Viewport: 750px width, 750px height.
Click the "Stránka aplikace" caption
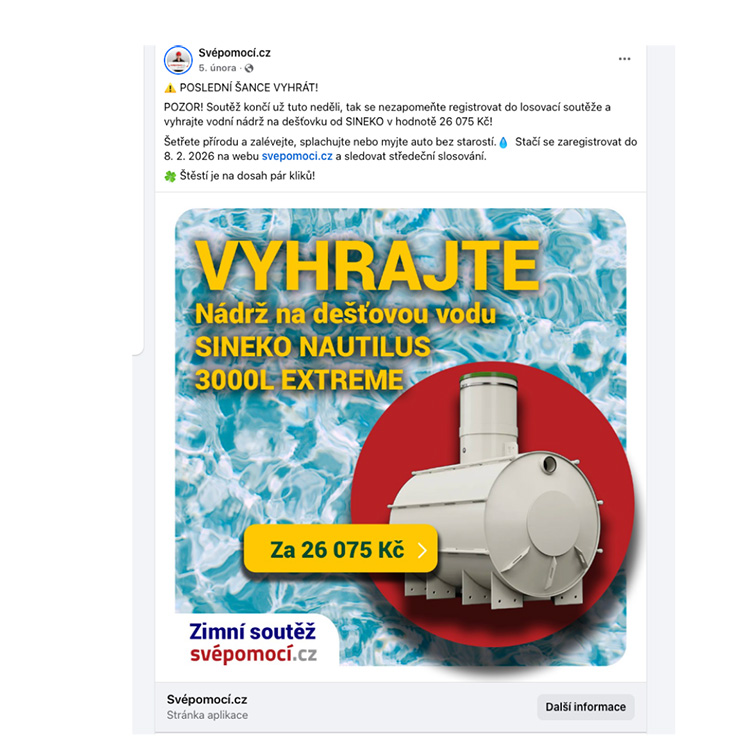pyautogui.click(x=207, y=715)
